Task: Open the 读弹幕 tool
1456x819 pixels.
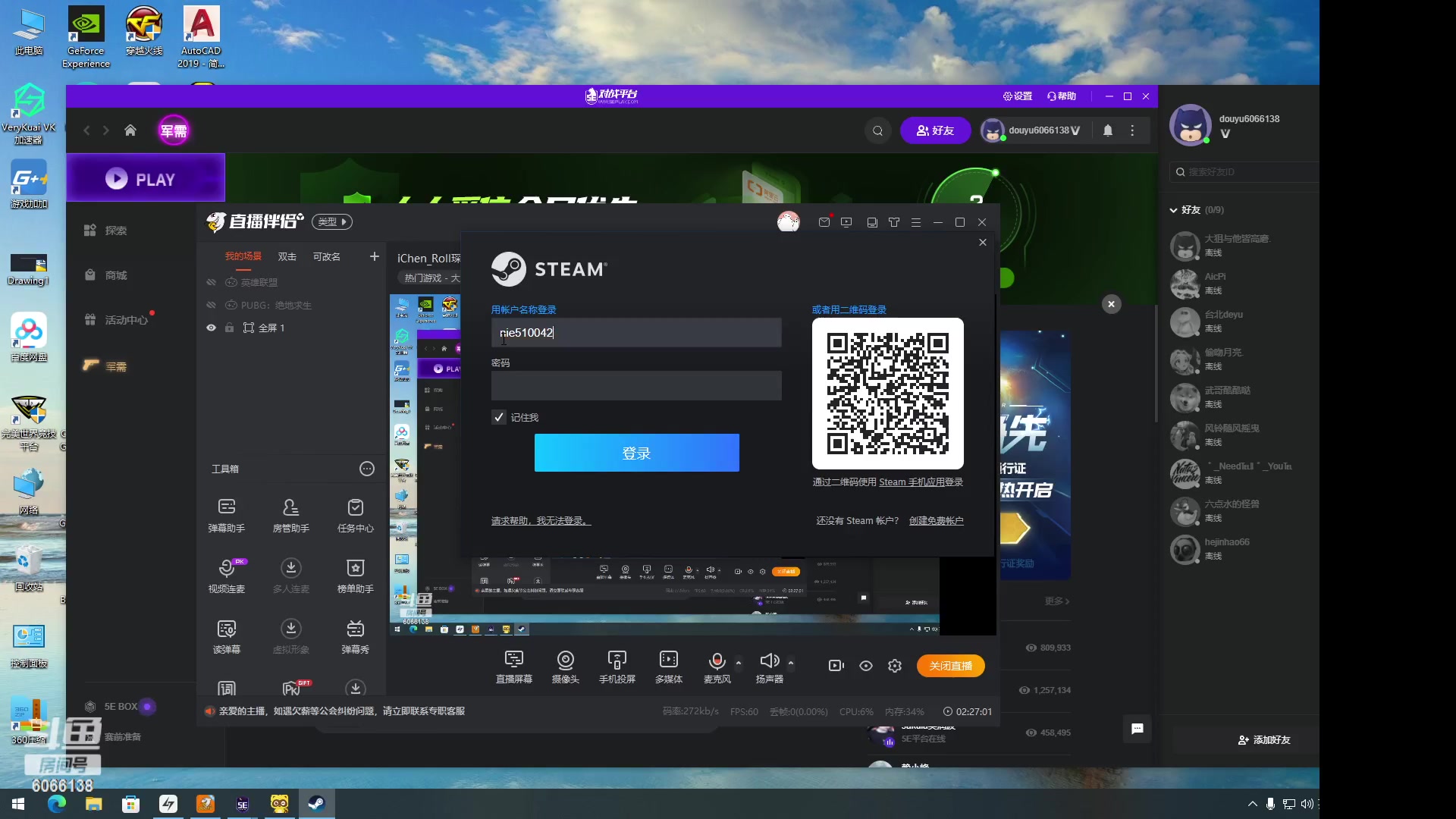Action: (x=227, y=636)
